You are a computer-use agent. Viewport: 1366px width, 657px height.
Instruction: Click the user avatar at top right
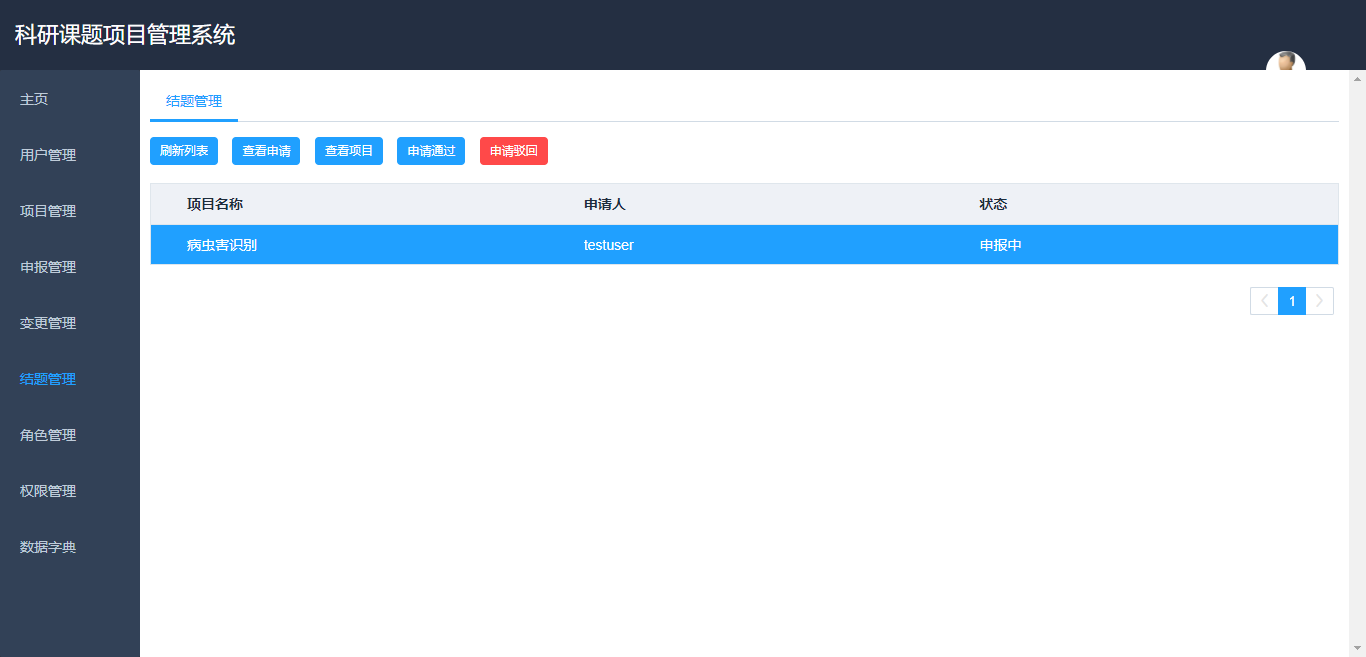[x=1285, y=61]
